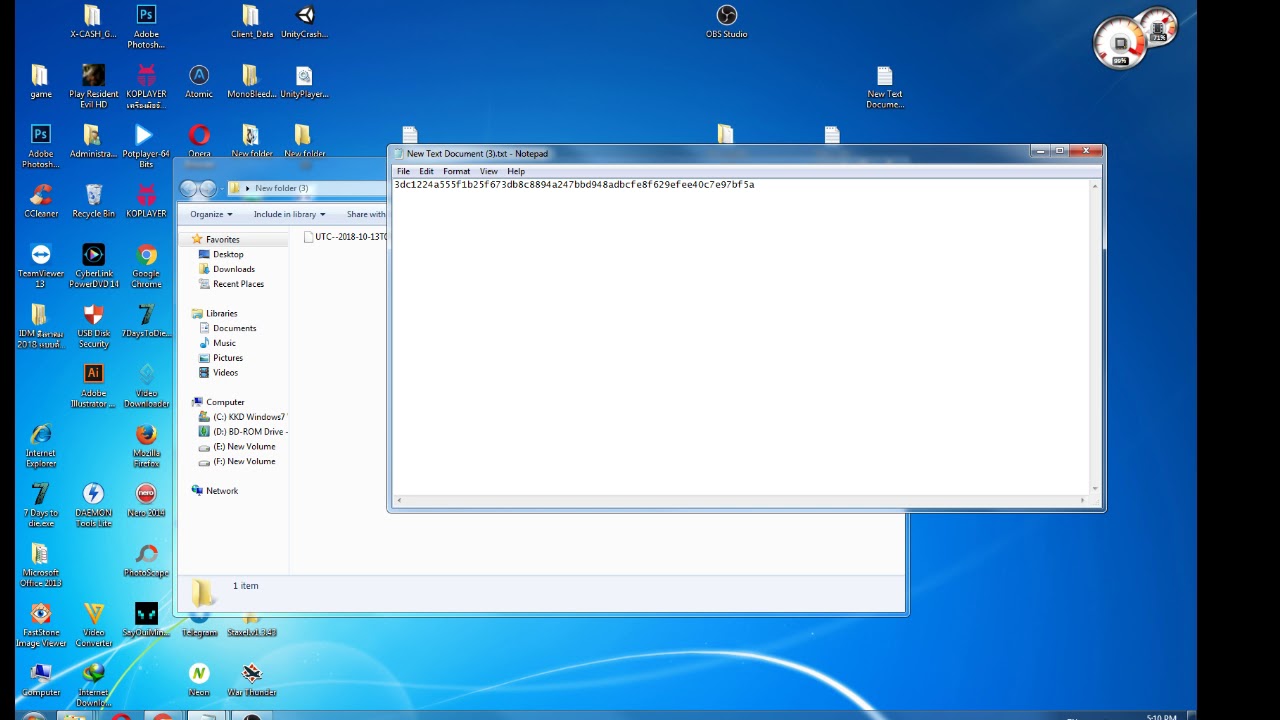Screen dimensions: 1280x720
Task: Open the Neon desktop shortcut
Action: click(x=199, y=680)
